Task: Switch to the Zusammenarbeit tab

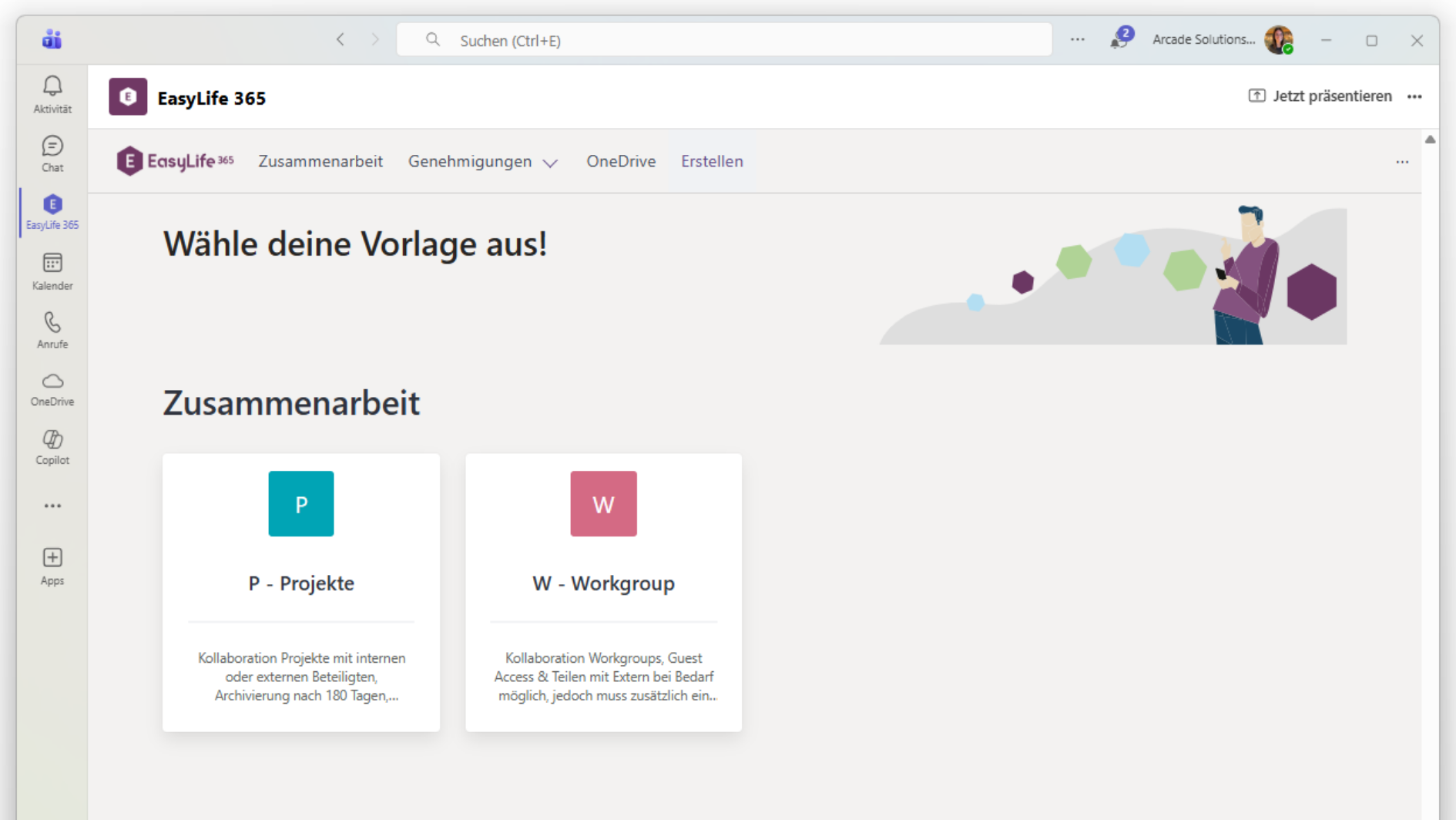Action: [x=320, y=162]
